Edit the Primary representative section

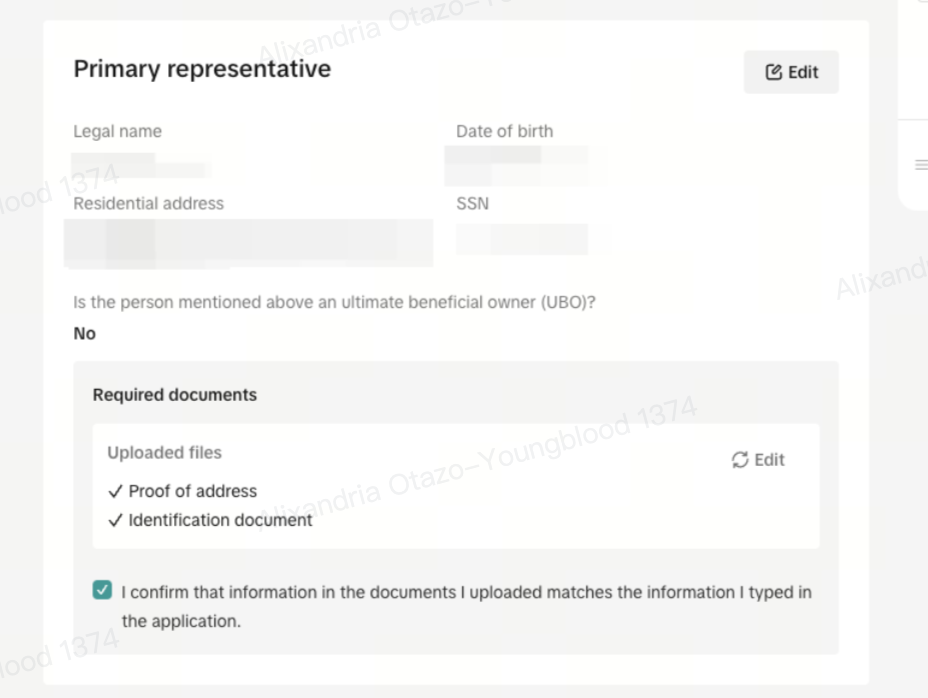(791, 72)
